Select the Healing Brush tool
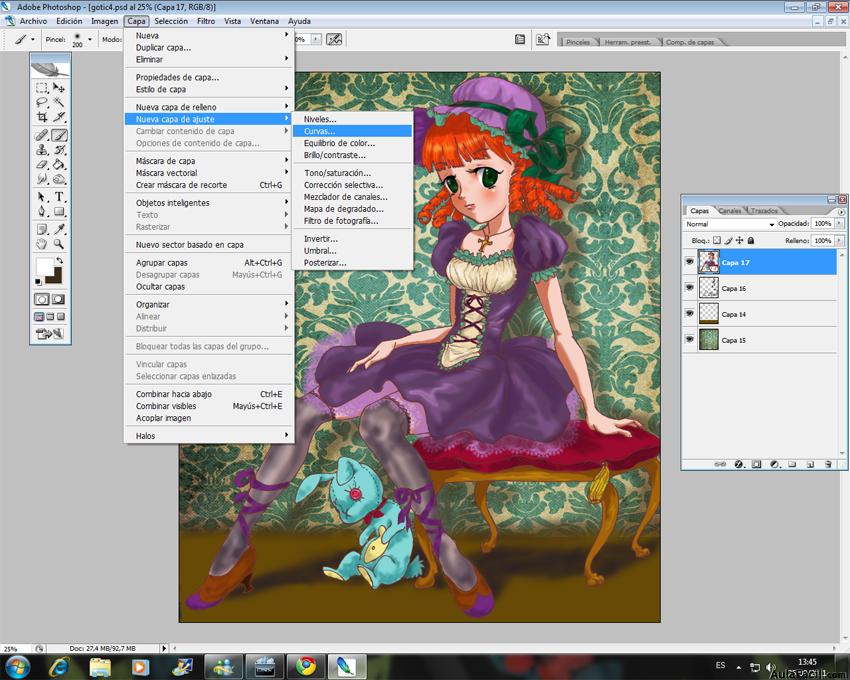Image resolution: width=850 pixels, height=680 pixels. coord(42,135)
